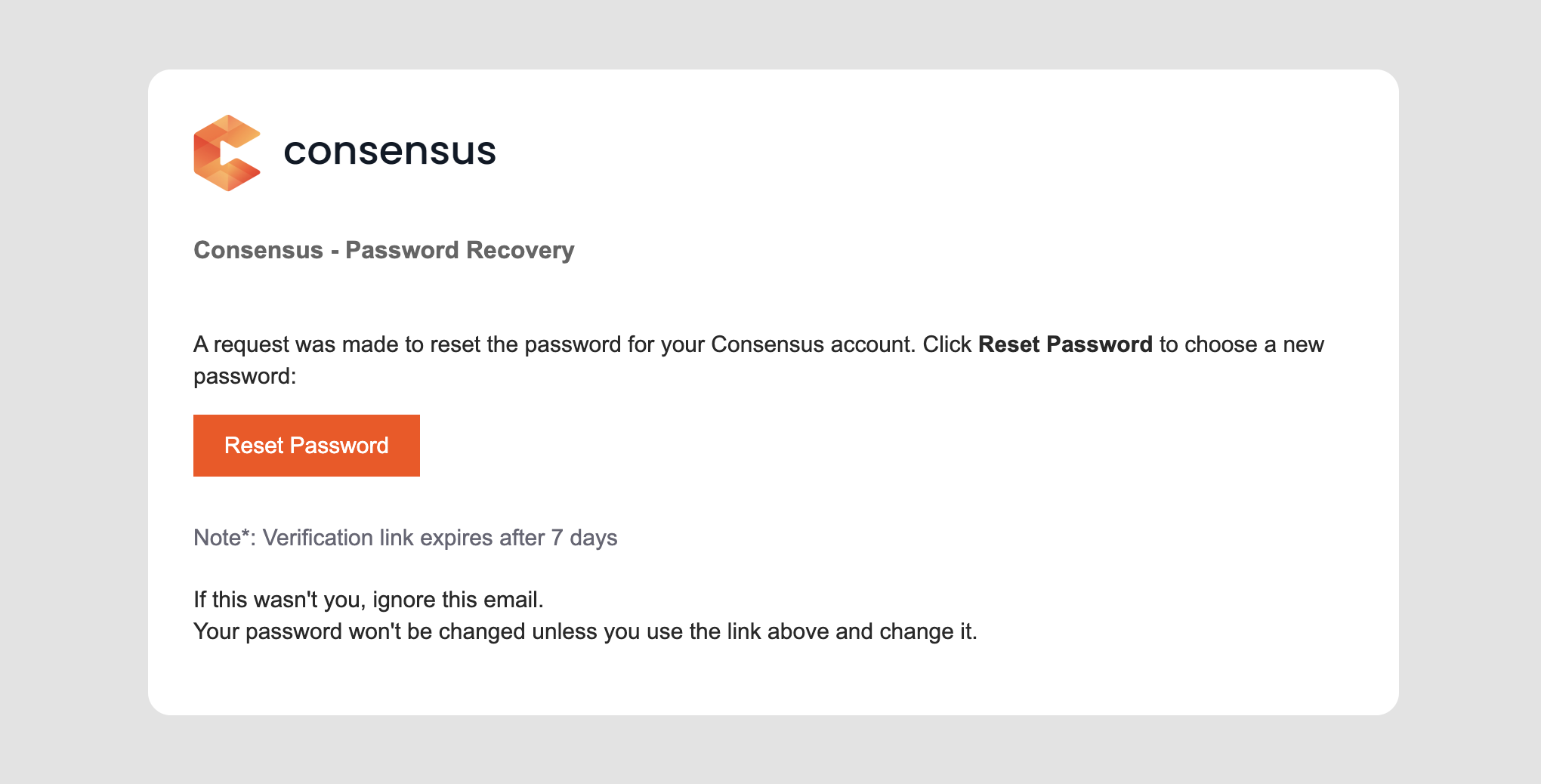Viewport: 1541px width, 784px height.
Task: Click "to choose a new" text
Action: coord(1241,344)
